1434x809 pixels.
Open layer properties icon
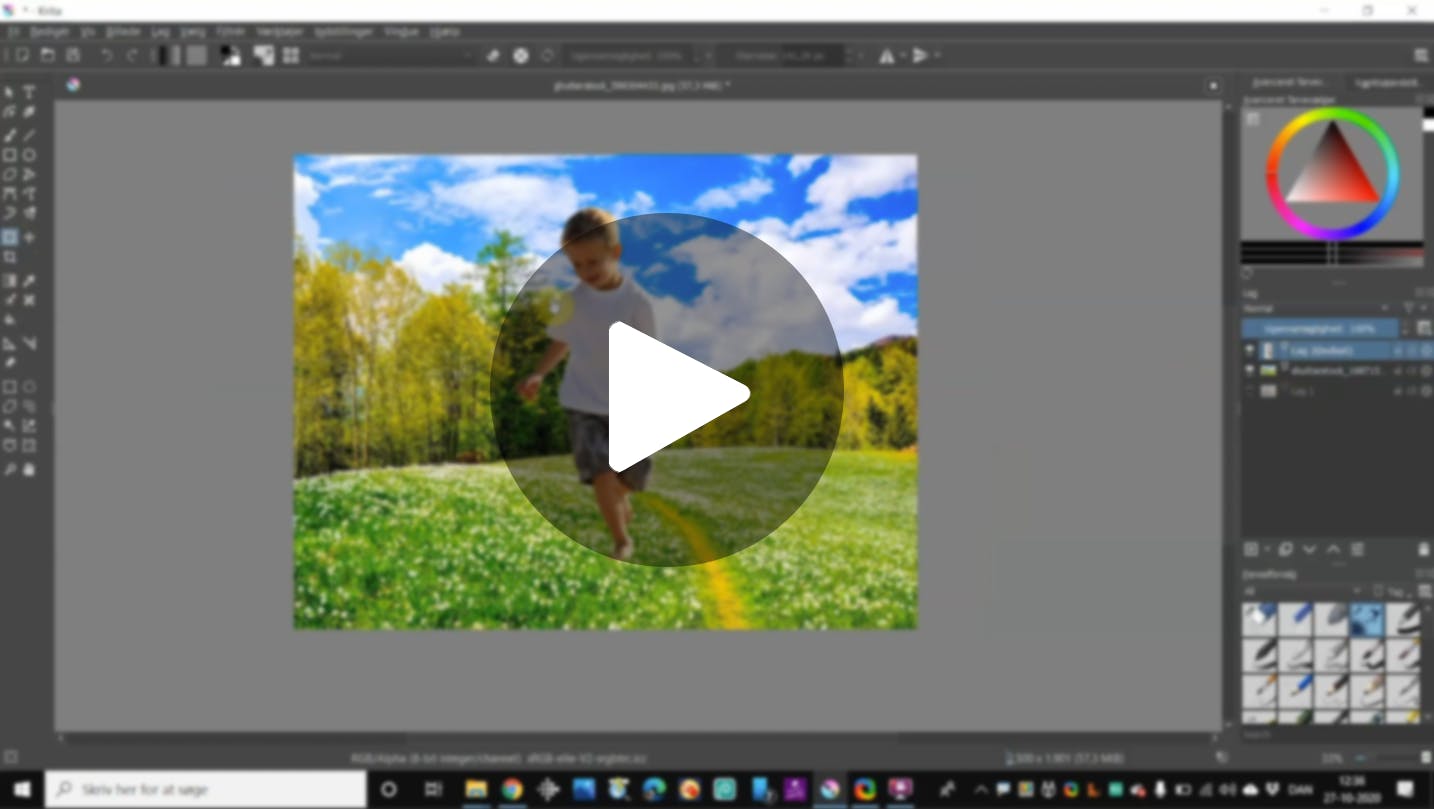pyautogui.click(x=1358, y=549)
